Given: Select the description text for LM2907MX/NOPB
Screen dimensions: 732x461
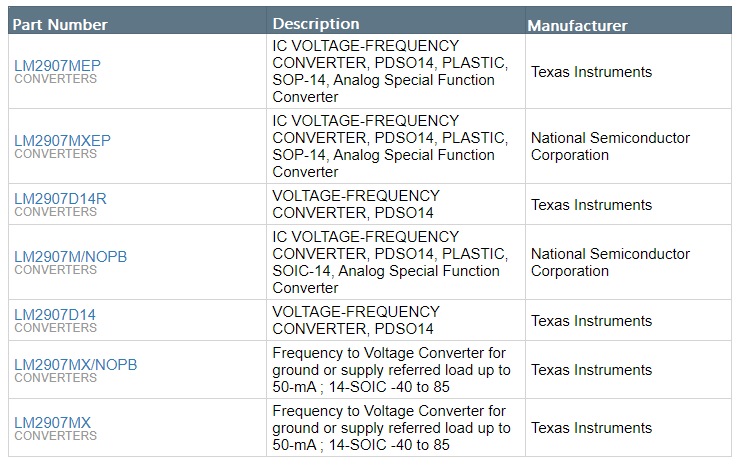Looking at the screenshot, I should click(x=391, y=370).
